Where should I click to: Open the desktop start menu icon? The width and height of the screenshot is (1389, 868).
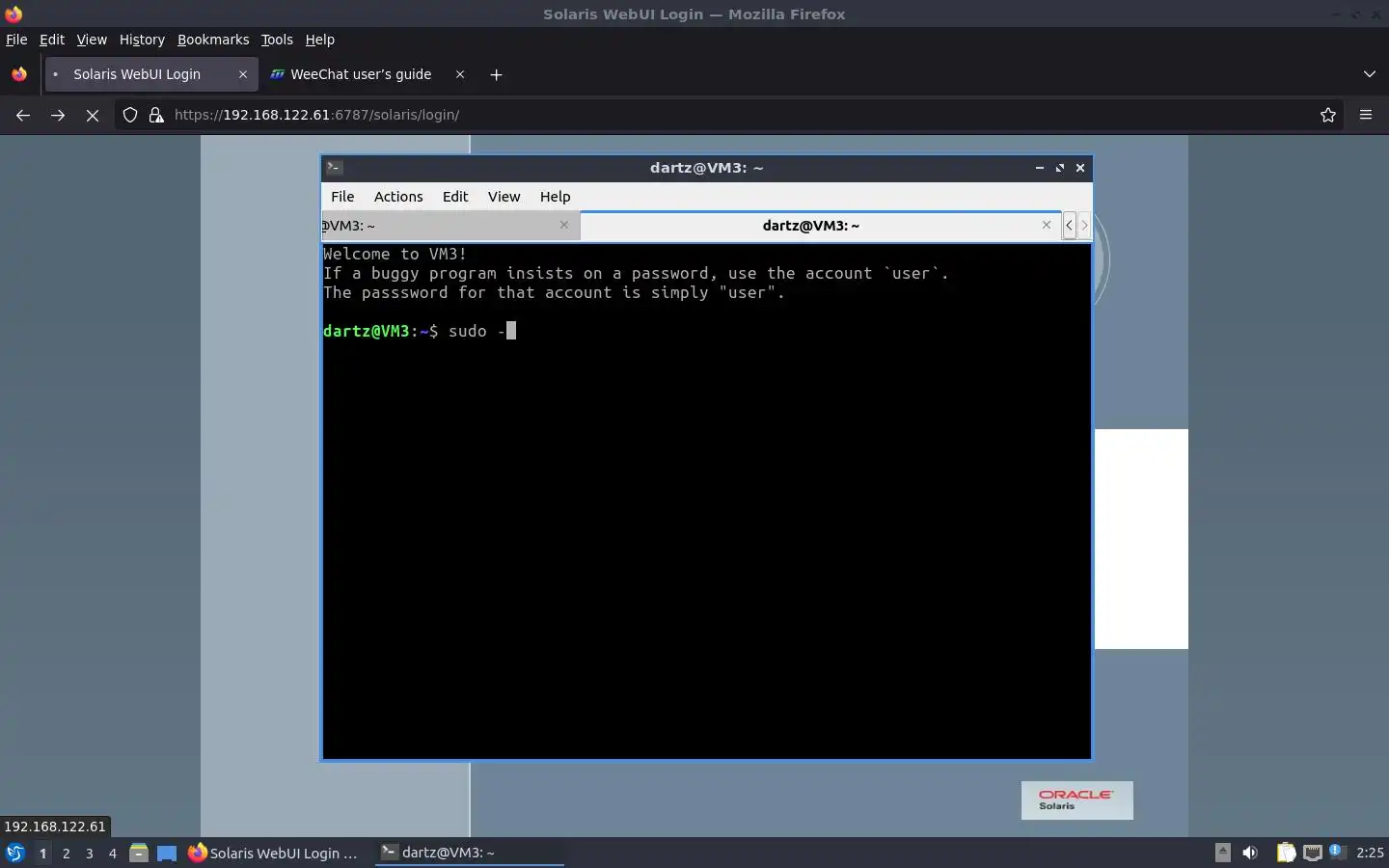tap(14, 853)
